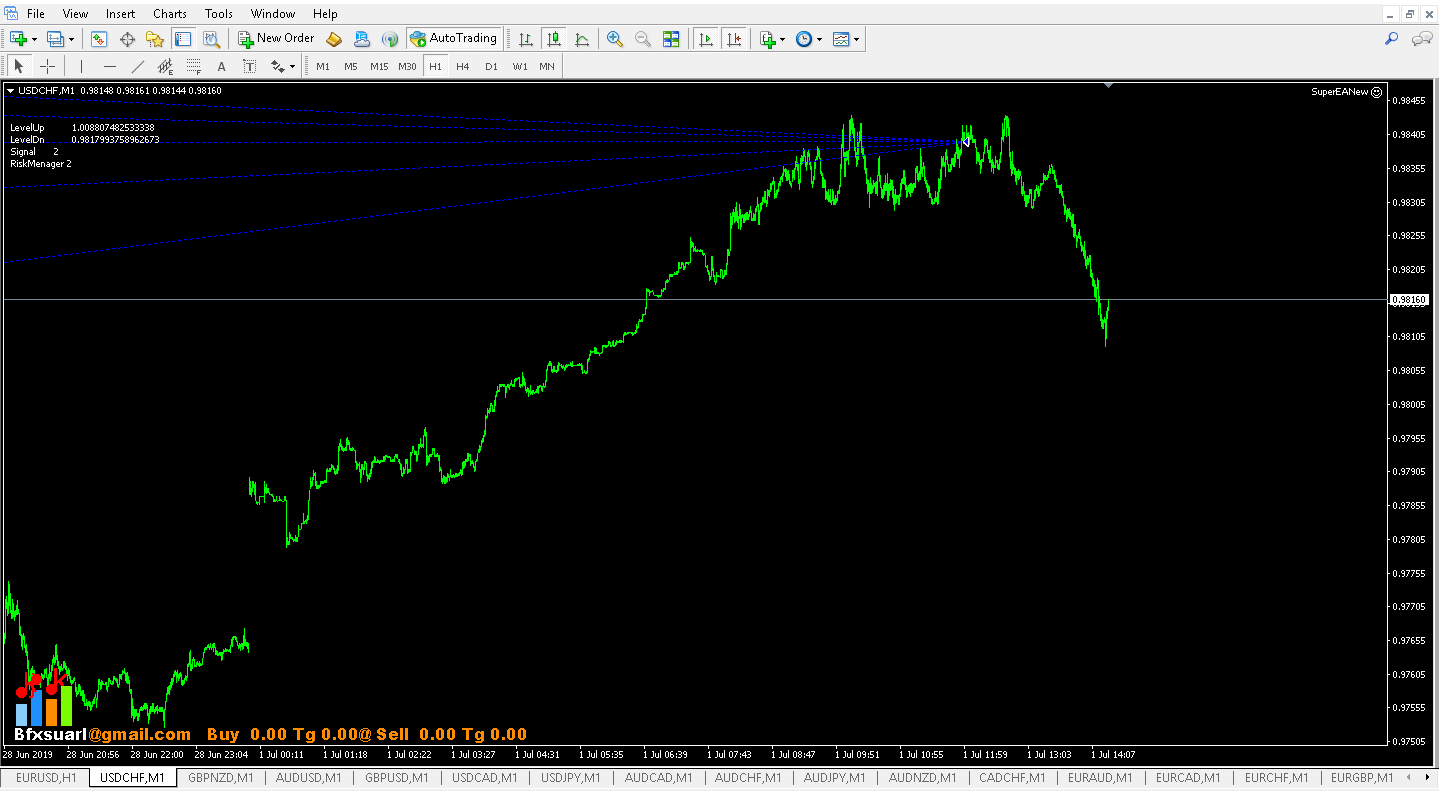The width and height of the screenshot is (1439, 791).
Task: Click the 0.98160 current price label
Action: [x=1409, y=299]
